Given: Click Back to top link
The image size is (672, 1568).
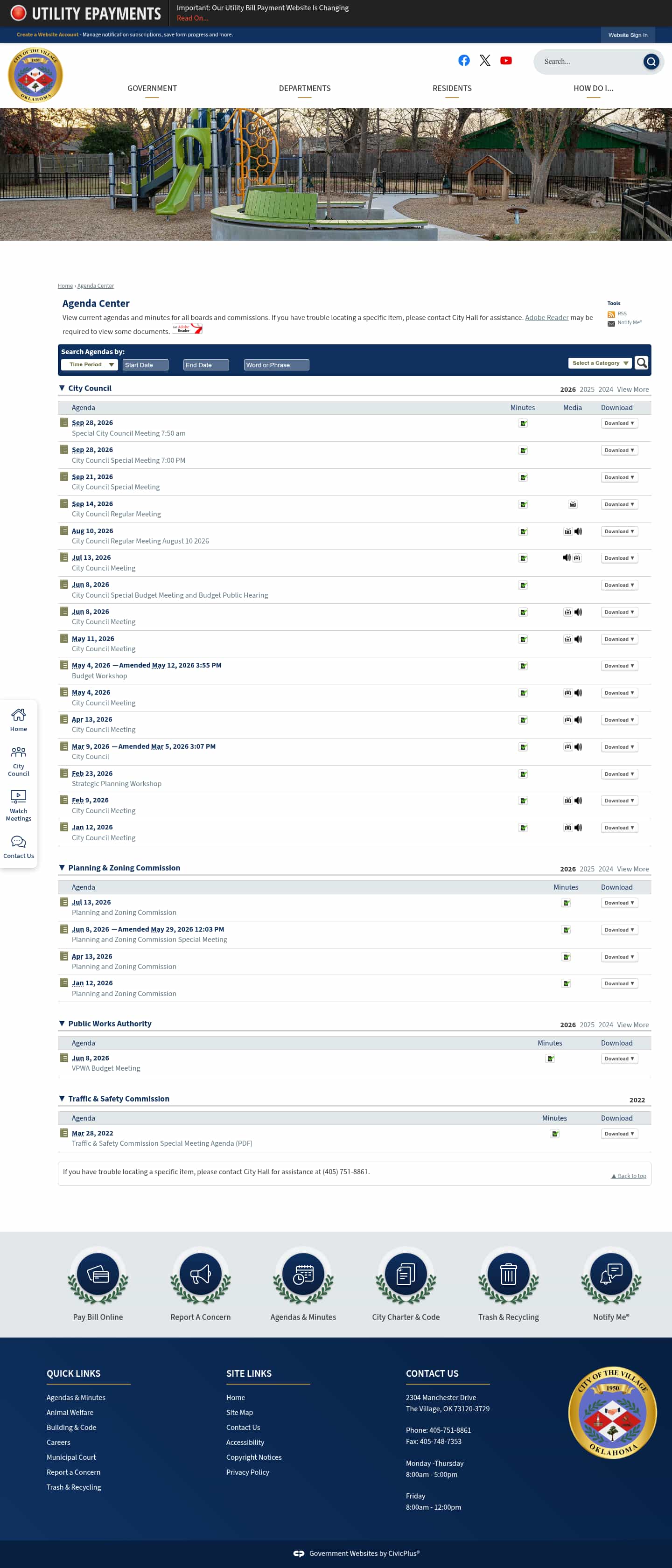Looking at the screenshot, I should [x=629, y=1176].
